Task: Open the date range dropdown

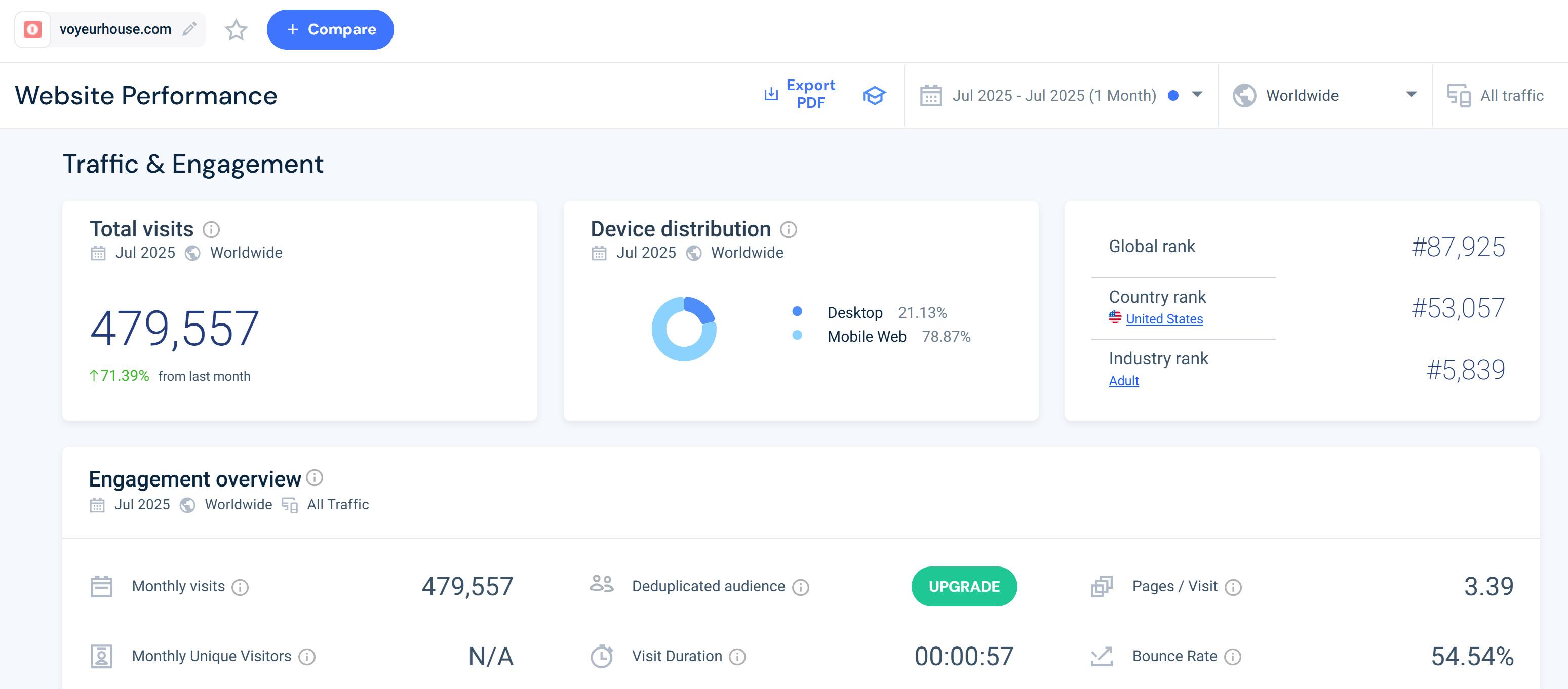Action: point(1062,95)
